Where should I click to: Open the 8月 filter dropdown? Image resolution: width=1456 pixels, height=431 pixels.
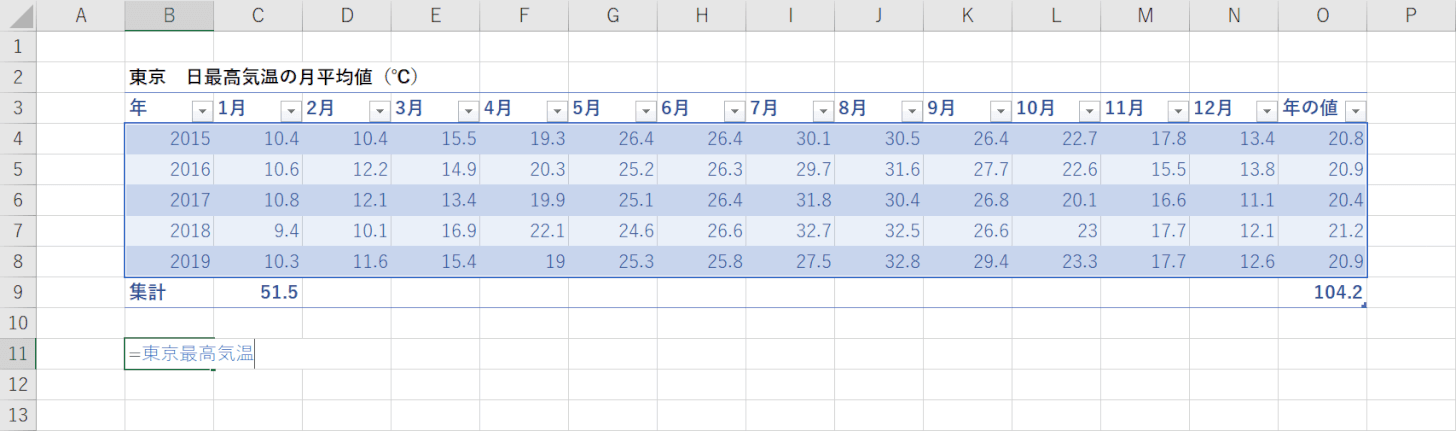(x=911, y=110)
